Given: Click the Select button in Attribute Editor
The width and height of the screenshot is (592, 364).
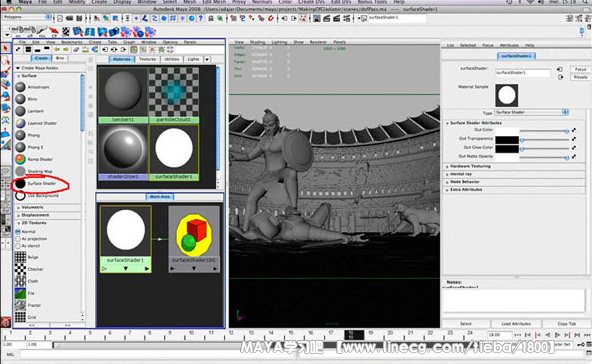Looking at the screenshot, I should (466, 324).
